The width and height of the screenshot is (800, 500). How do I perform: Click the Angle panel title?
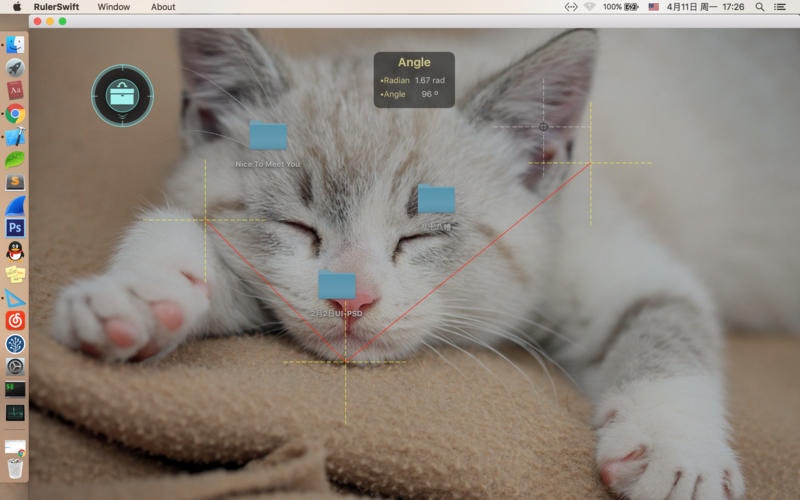[x=414, y=62]
